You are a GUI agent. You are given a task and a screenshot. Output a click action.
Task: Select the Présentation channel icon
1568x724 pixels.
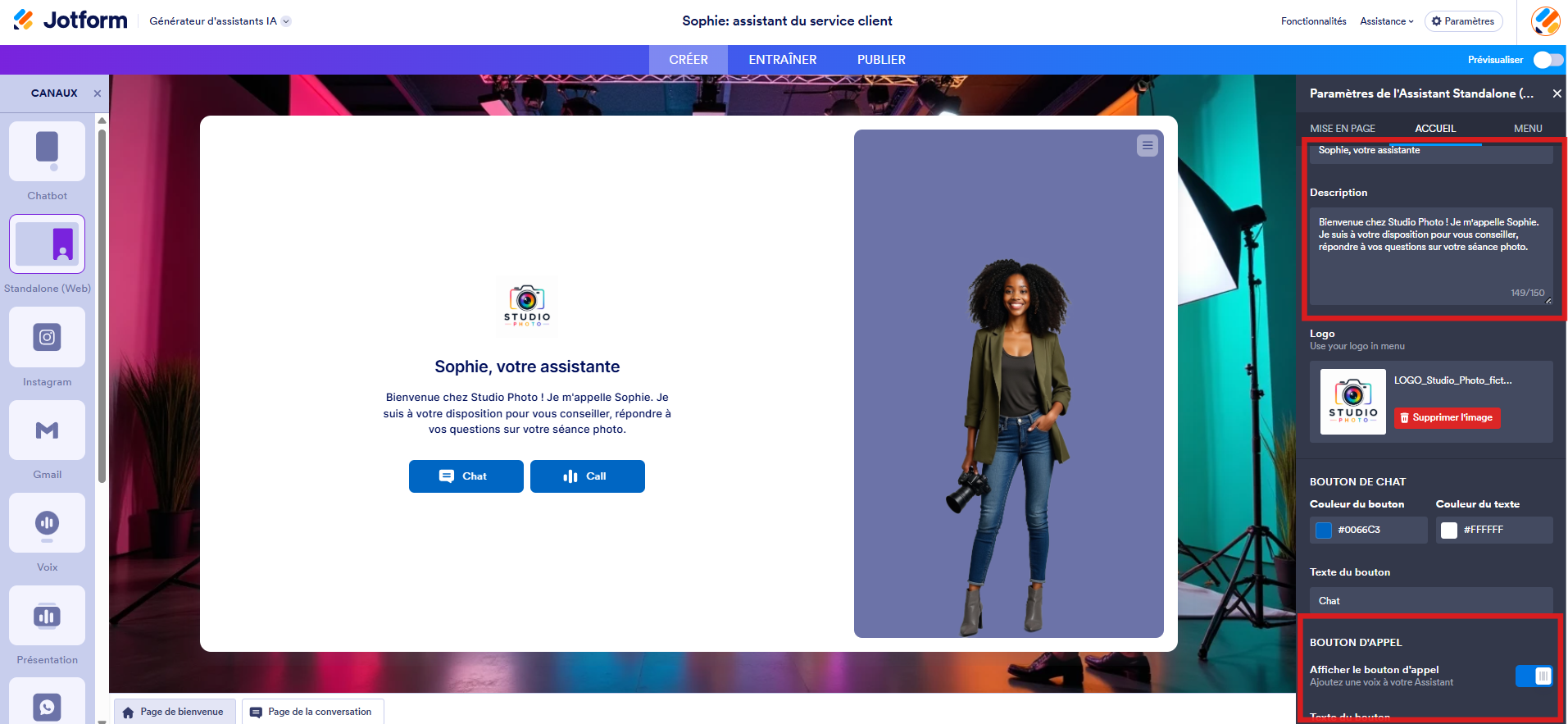(x=47, y=616)
